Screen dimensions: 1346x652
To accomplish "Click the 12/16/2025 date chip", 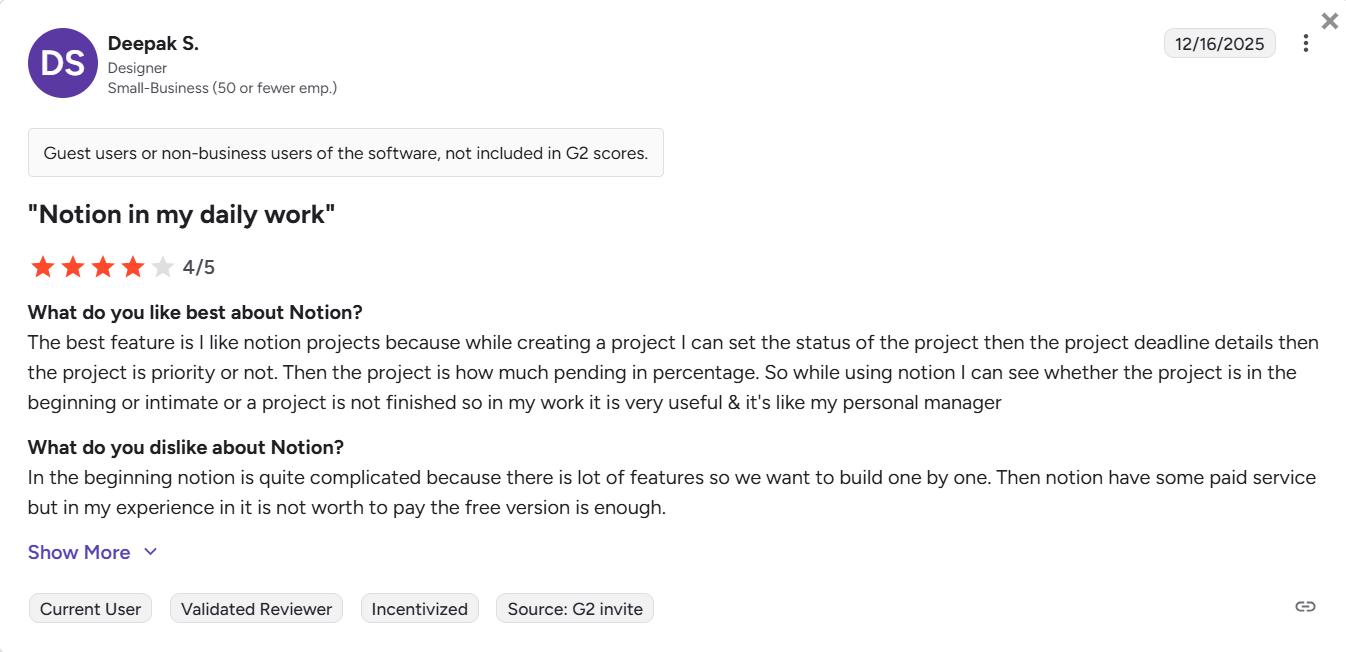I will click(1220, 43).
